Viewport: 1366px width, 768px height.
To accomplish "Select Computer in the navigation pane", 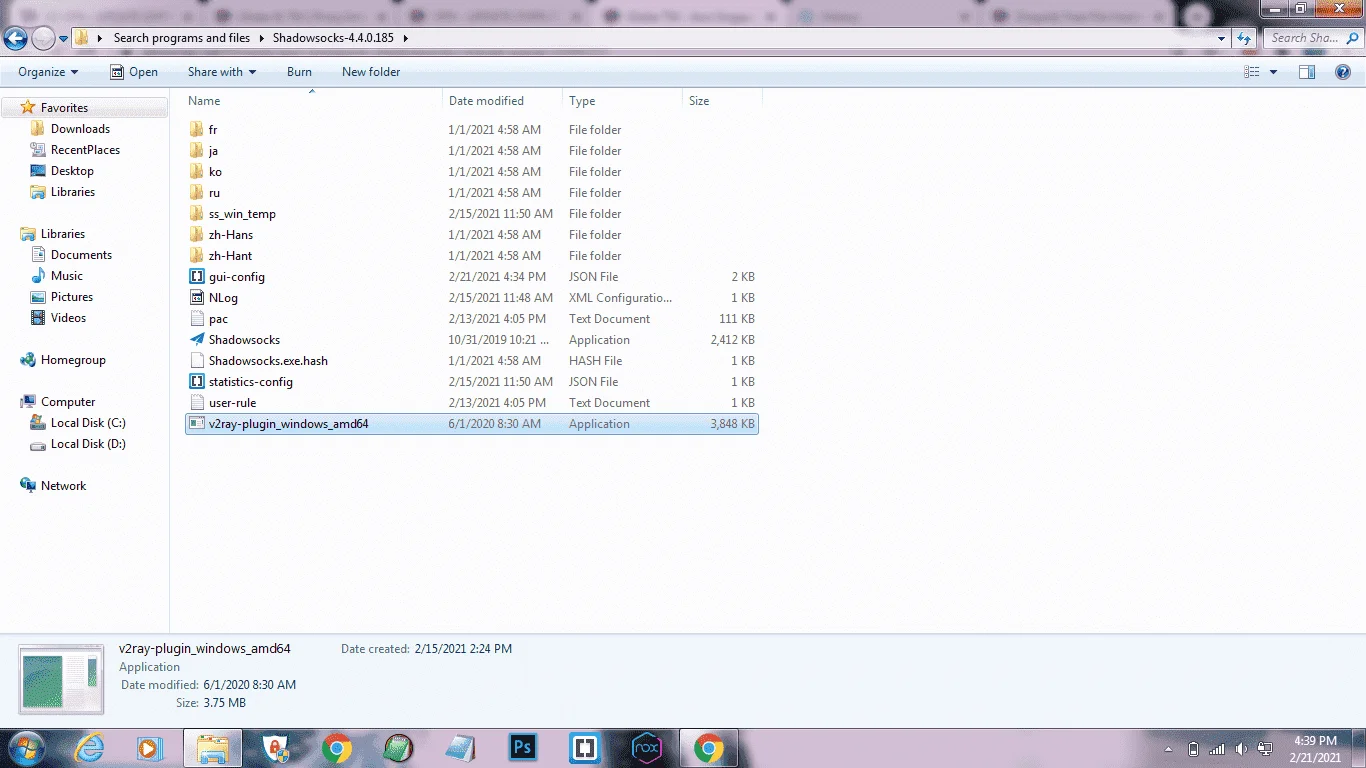I will point(68,402).
